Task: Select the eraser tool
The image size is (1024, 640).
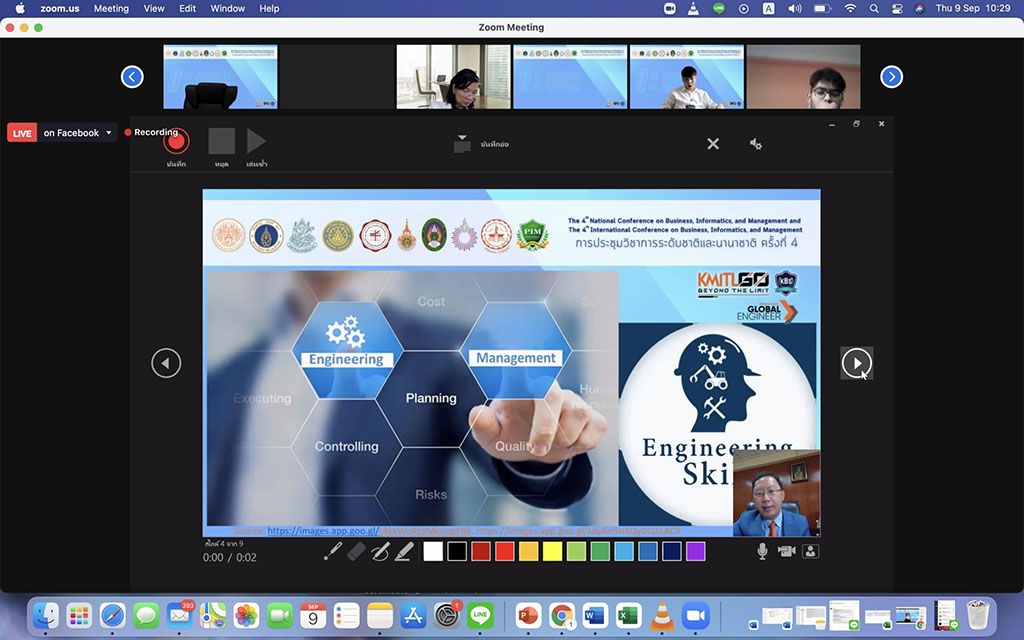Action: point(356,551)
